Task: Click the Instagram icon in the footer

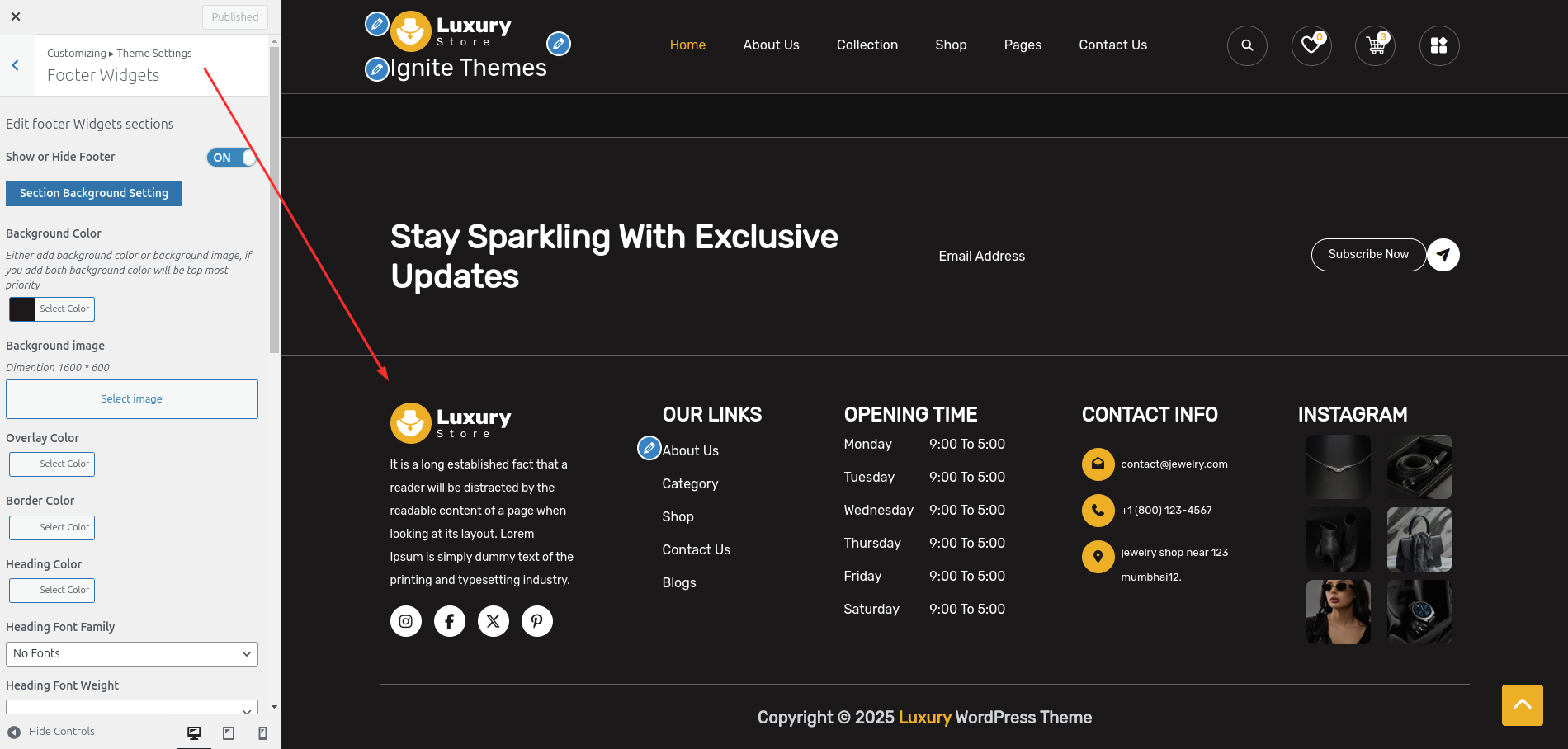Action: [405, 620]
